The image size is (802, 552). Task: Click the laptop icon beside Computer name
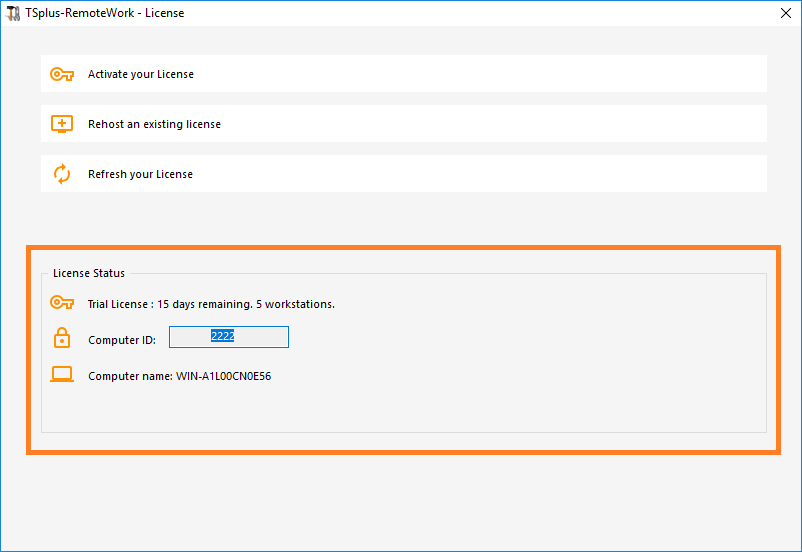coord(62,376)
